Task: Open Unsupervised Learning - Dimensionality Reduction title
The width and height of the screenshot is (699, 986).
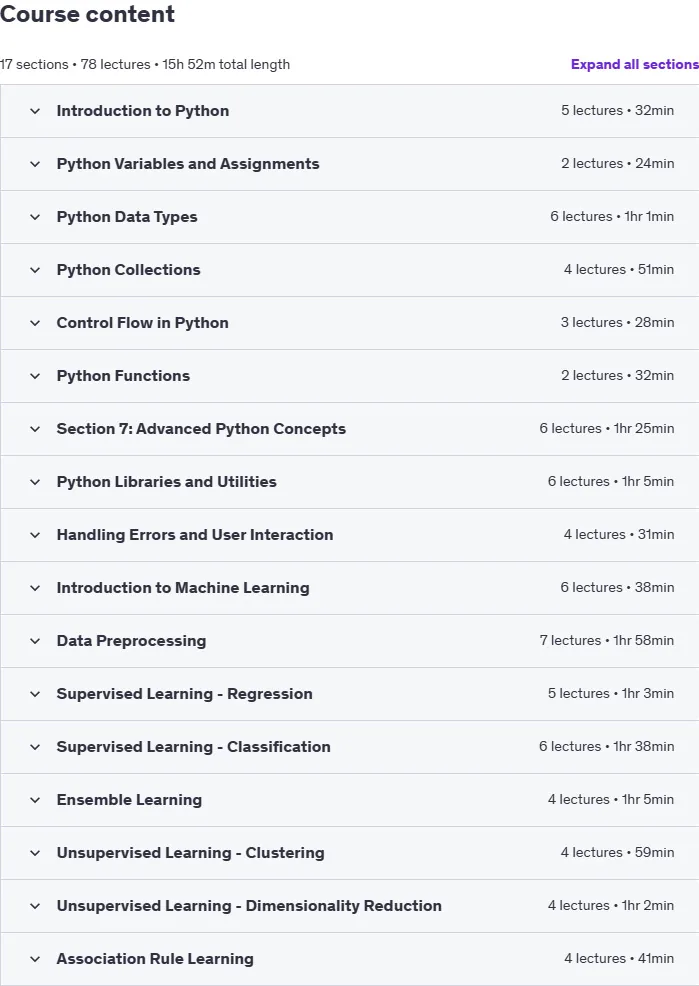Action: point(249,906)
